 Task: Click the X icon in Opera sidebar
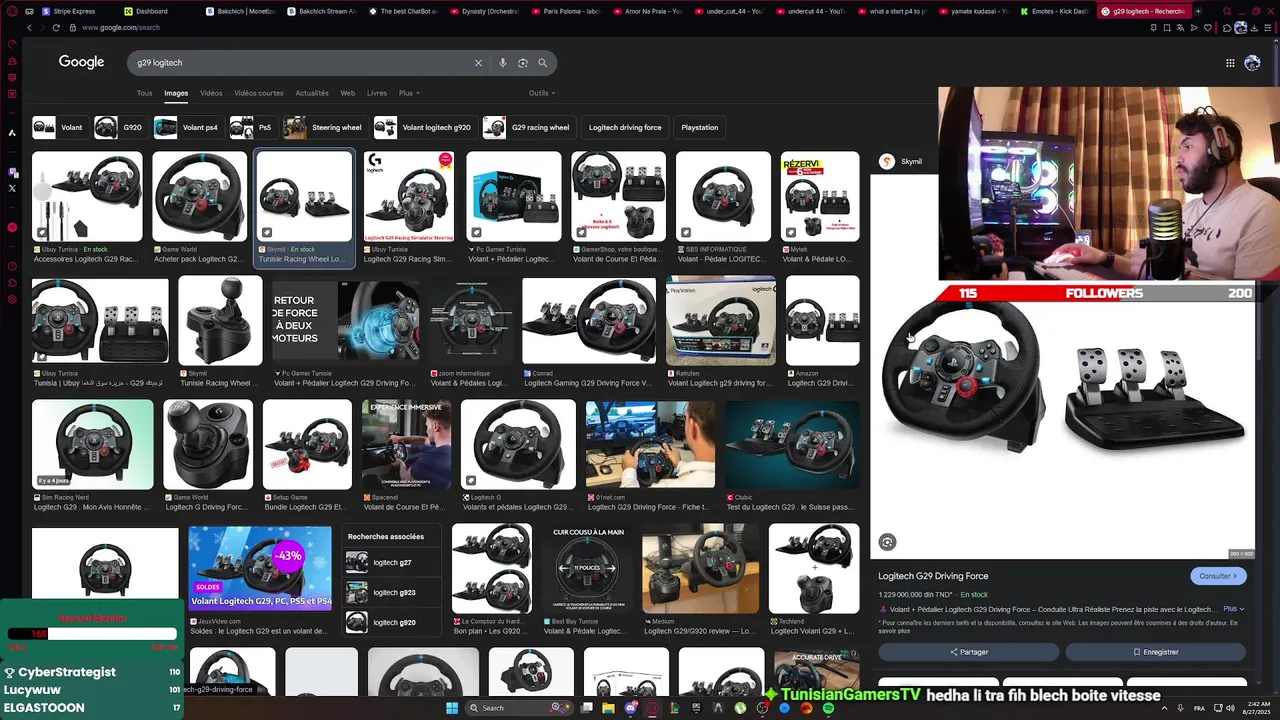(x=12, y=188)
